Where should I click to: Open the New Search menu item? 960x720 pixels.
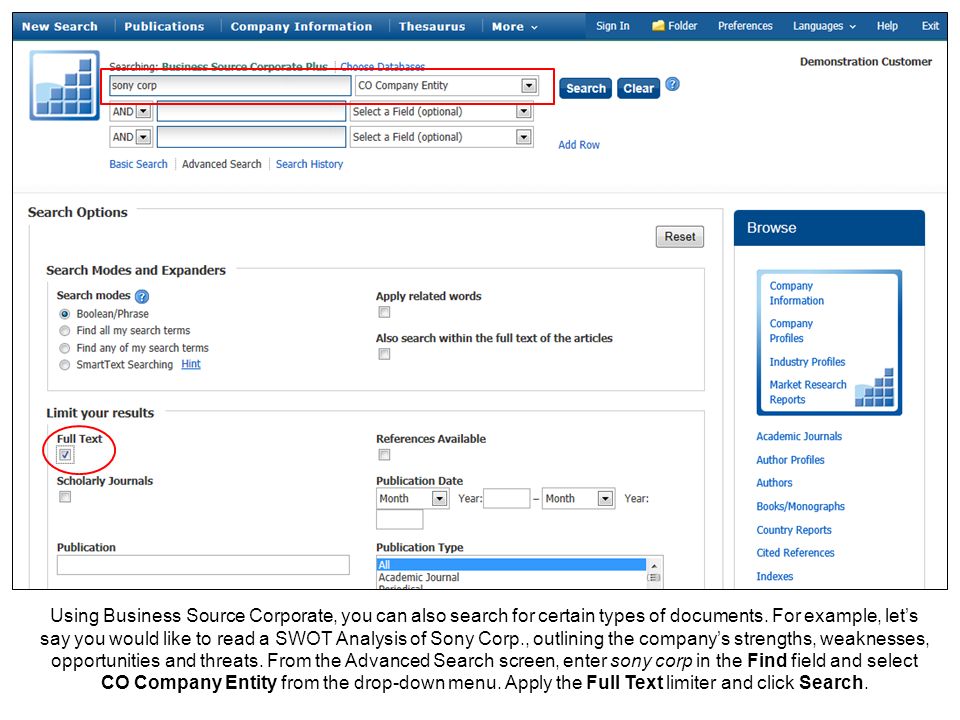[x=59, y=26]
